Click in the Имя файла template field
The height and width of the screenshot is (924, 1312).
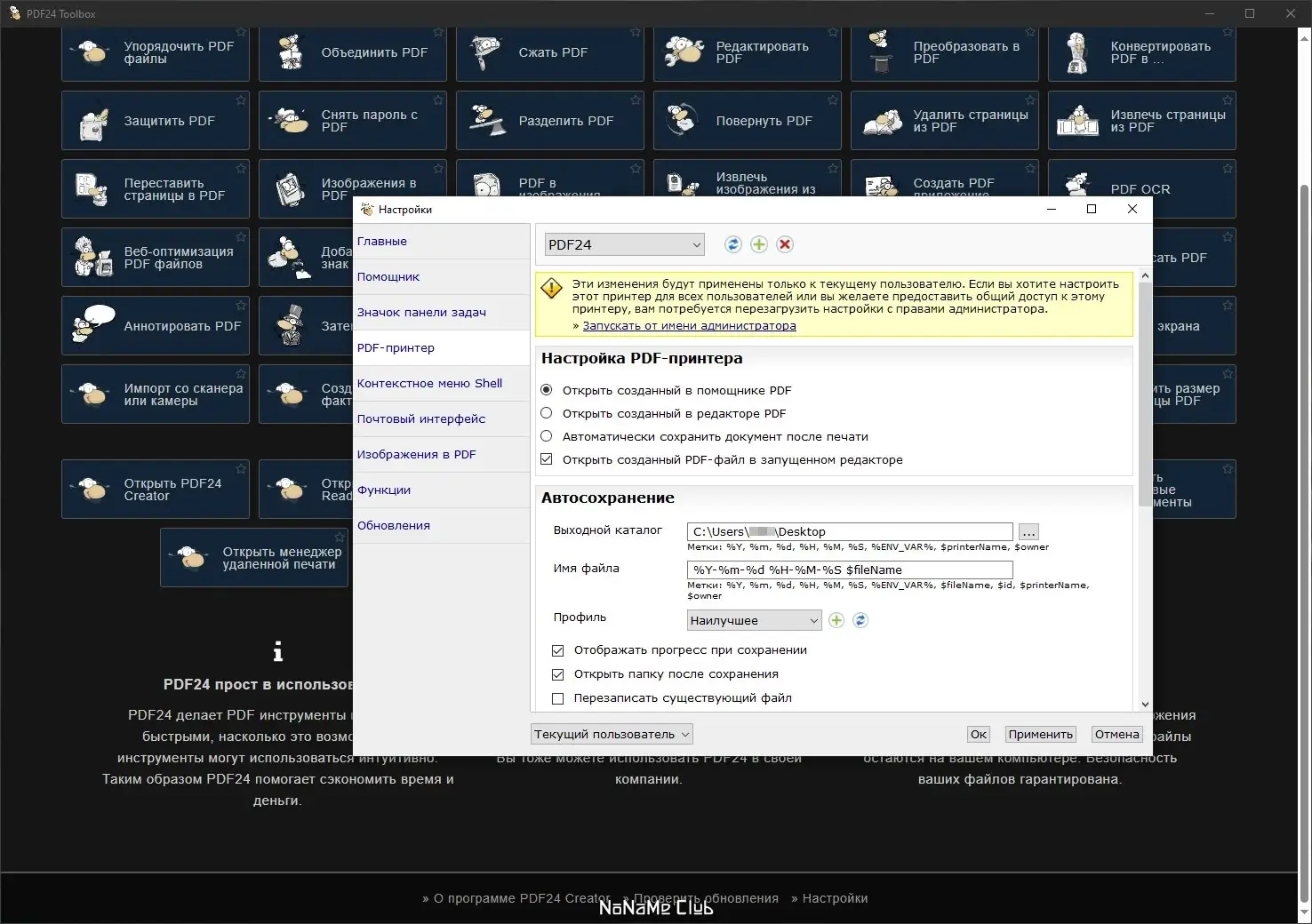click(x=850, y=570)
